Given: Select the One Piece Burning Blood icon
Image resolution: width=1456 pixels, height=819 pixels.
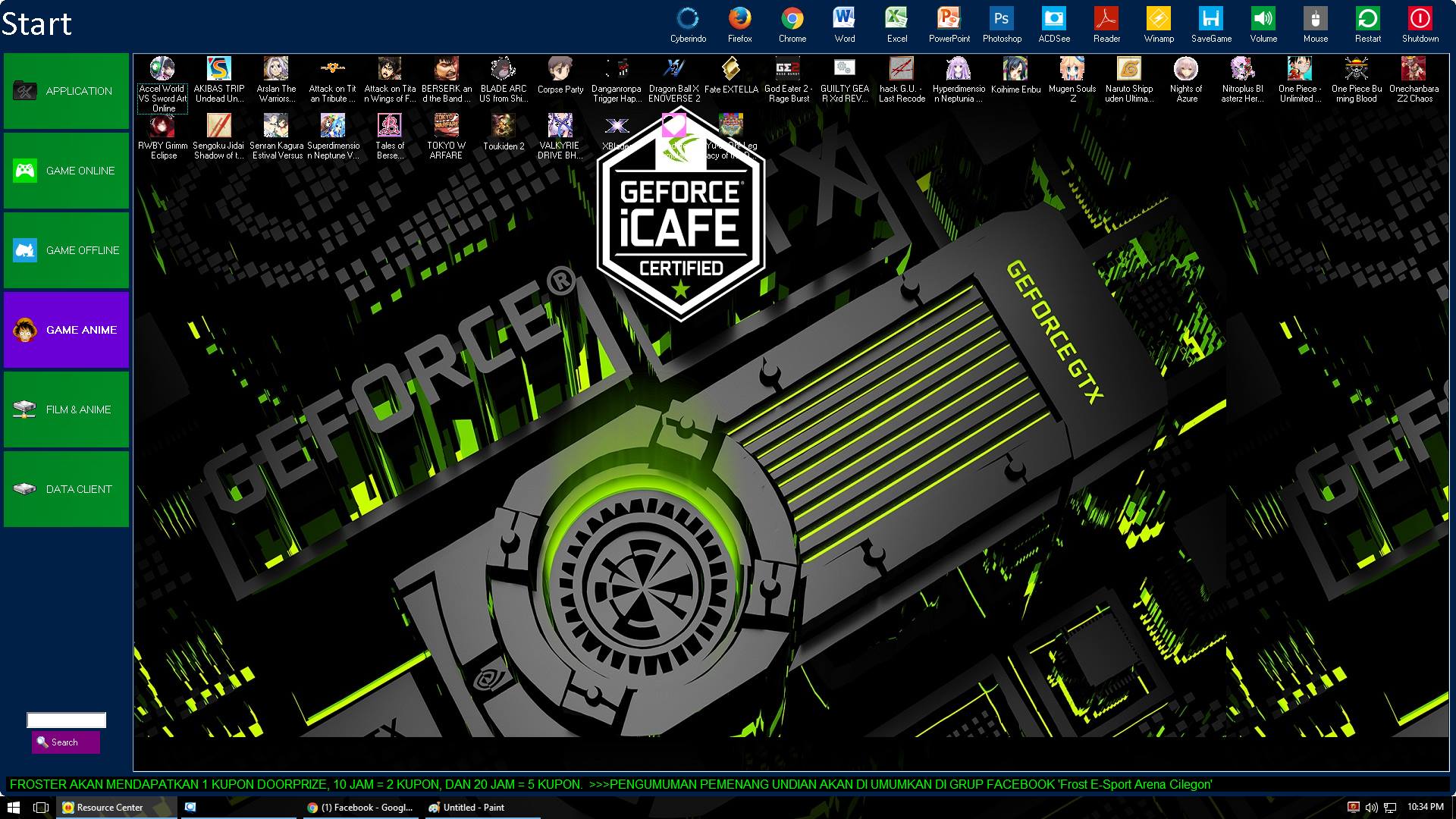Looking at the screenshot, I should [1357, 80].
